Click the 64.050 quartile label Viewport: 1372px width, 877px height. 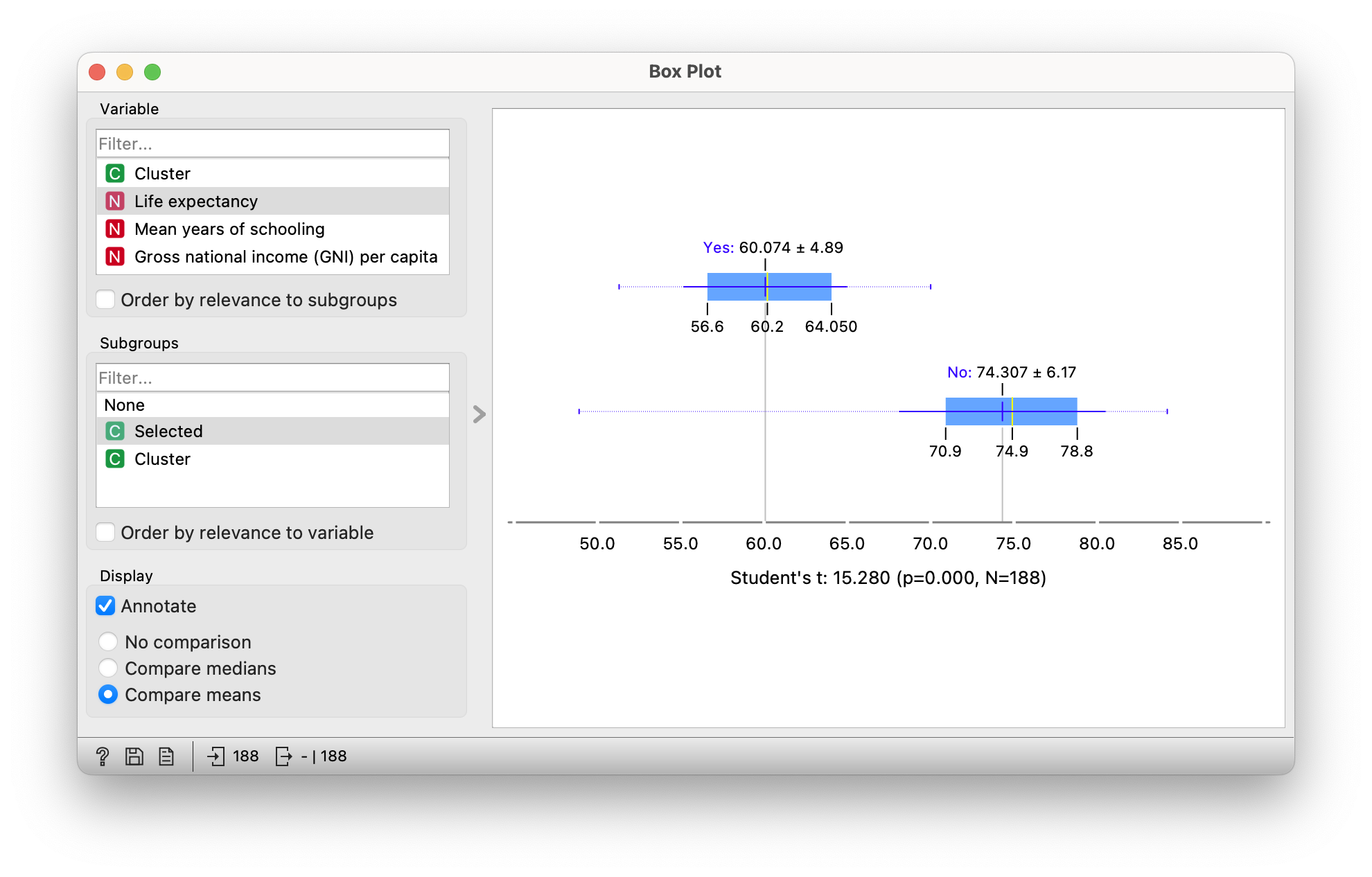831,326
